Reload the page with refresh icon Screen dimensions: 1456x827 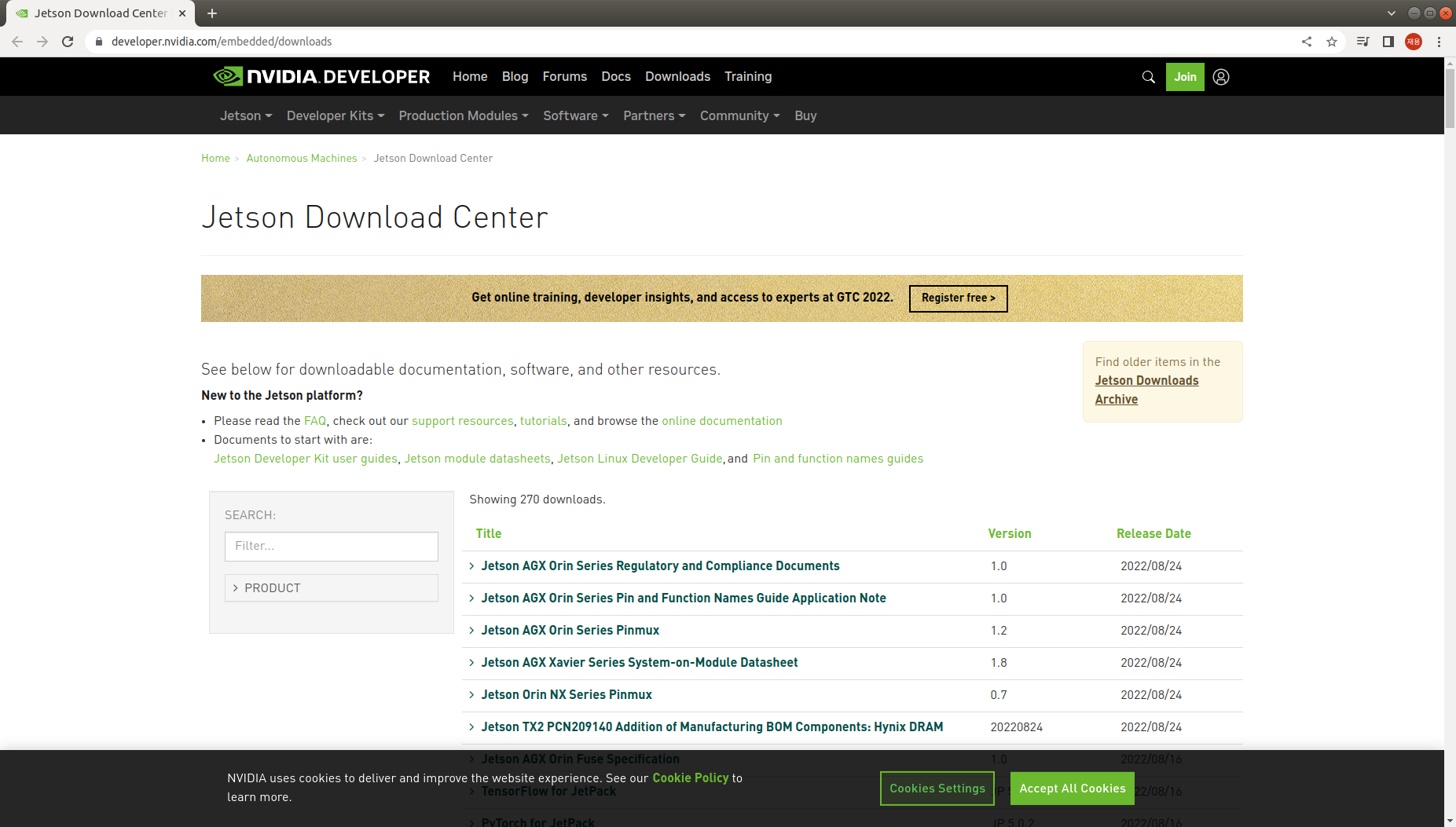(68, 42)
